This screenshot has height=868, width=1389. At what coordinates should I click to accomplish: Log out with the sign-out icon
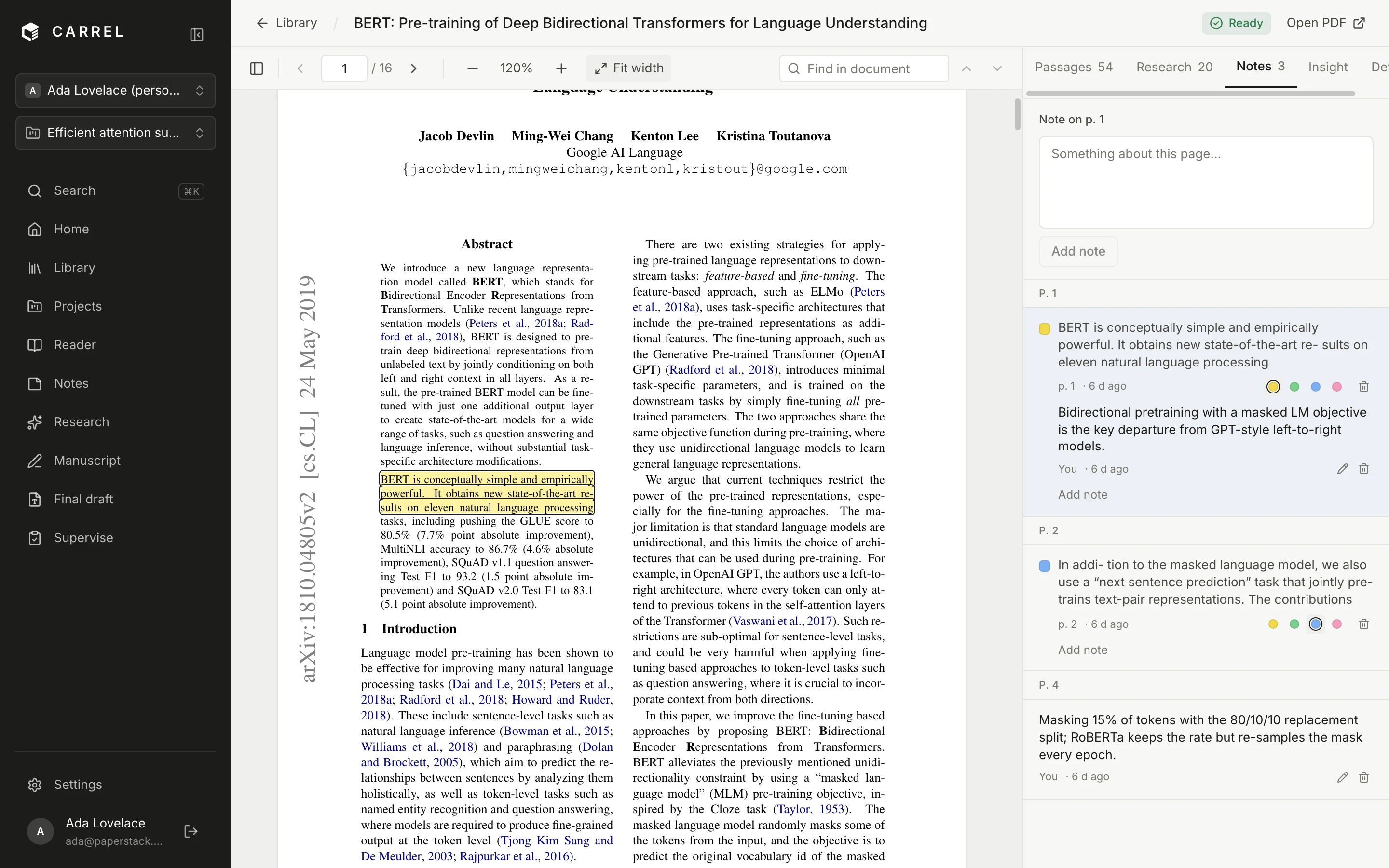point(191,831)
